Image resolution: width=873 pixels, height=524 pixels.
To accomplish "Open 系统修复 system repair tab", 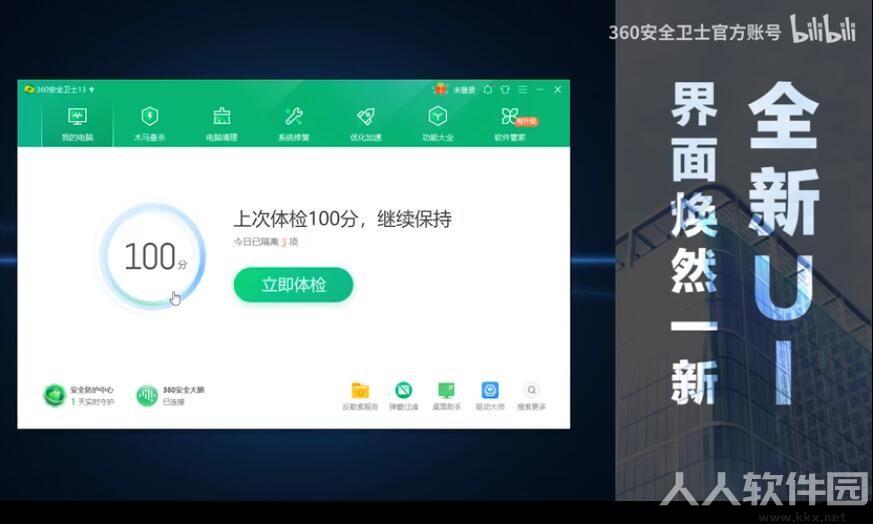I will 294,124.
